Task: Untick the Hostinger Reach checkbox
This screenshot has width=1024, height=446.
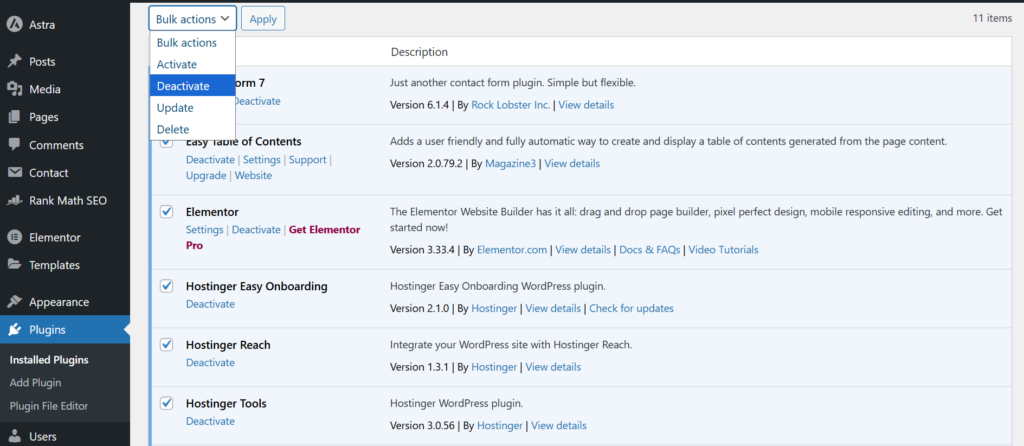Action: pyautogui.click(x=167, y=345)
